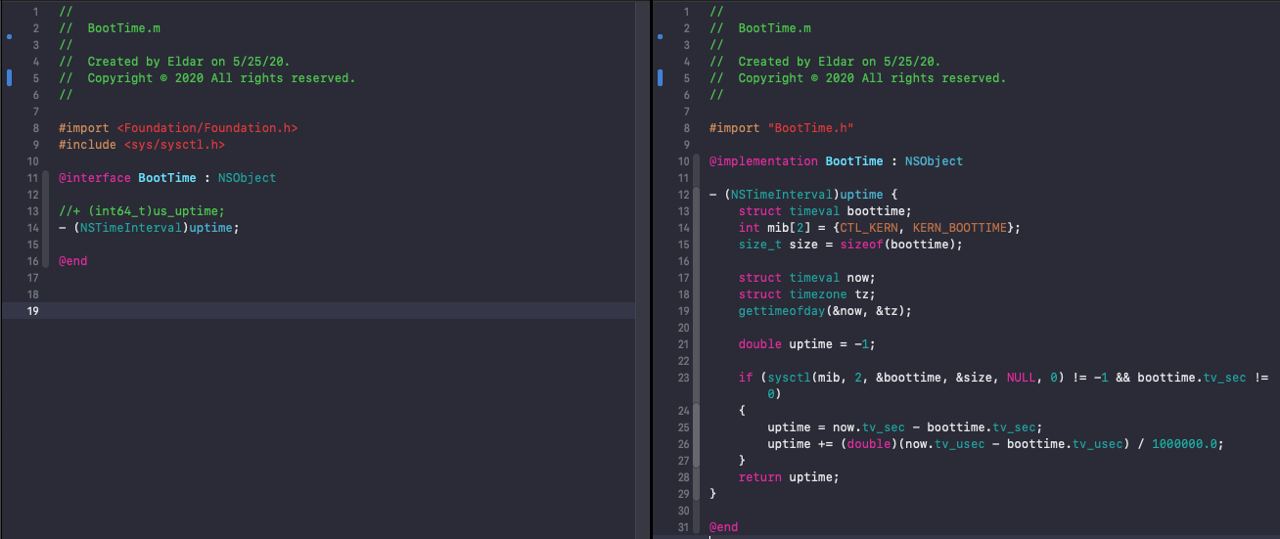
Task: Click "#include <sys/sysctl.h>" line
Action: [x=141, y=145]
